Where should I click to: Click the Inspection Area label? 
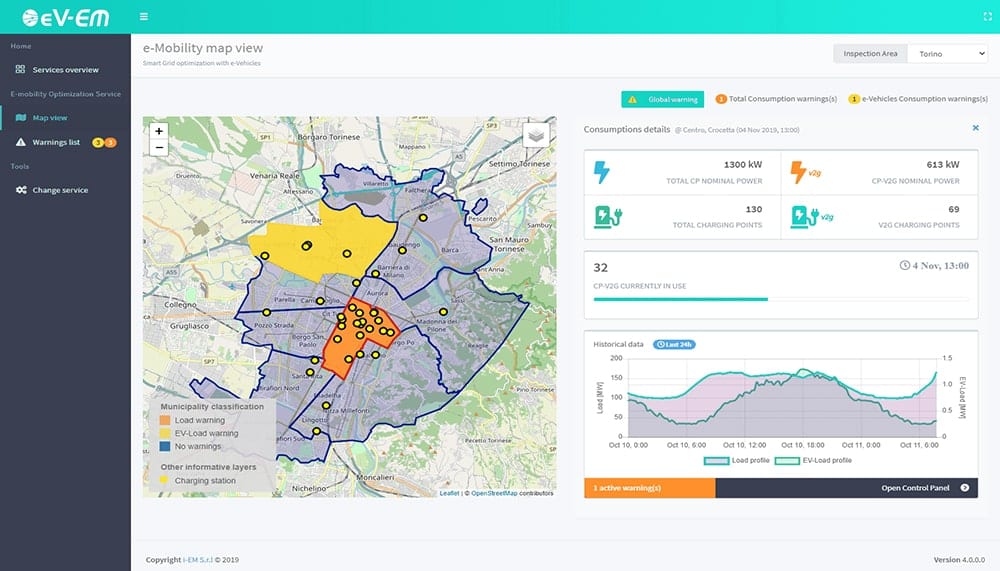pyautogui.click(x=871, y=54)
